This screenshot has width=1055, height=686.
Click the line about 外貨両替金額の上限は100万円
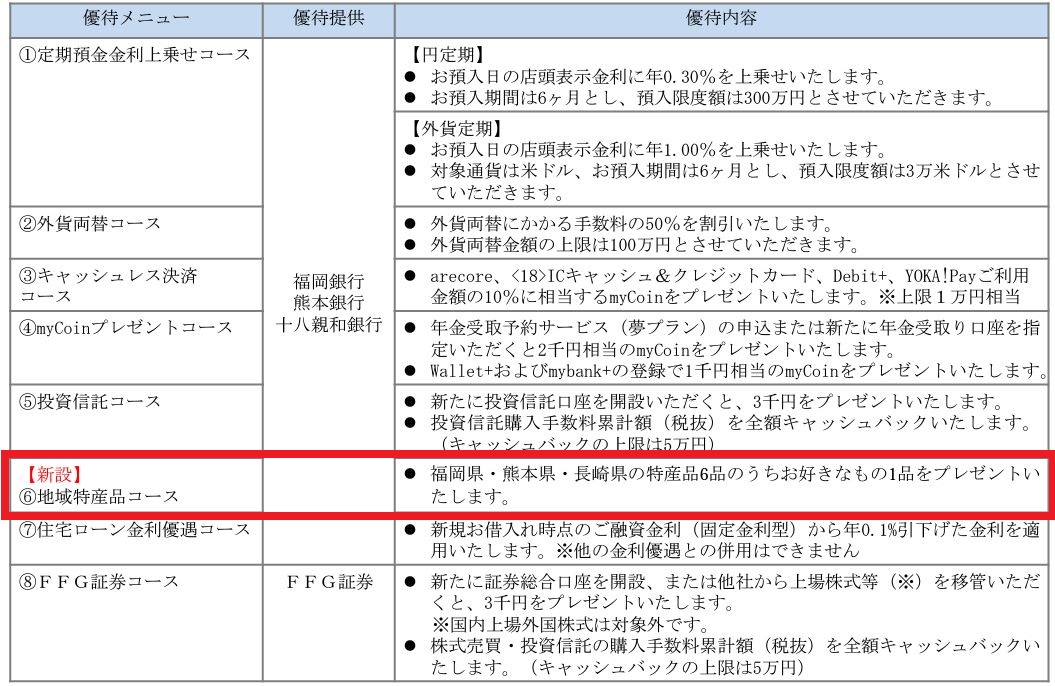645,244
